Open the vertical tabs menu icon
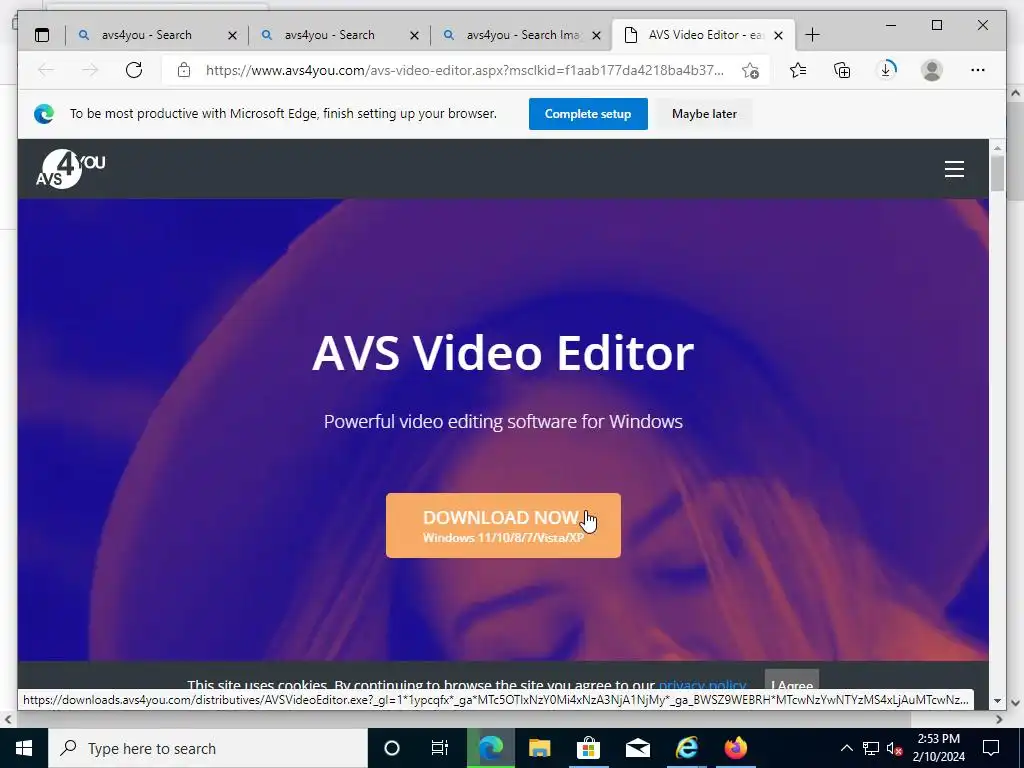Screen dimensions: 1024x768 [42, 35]
